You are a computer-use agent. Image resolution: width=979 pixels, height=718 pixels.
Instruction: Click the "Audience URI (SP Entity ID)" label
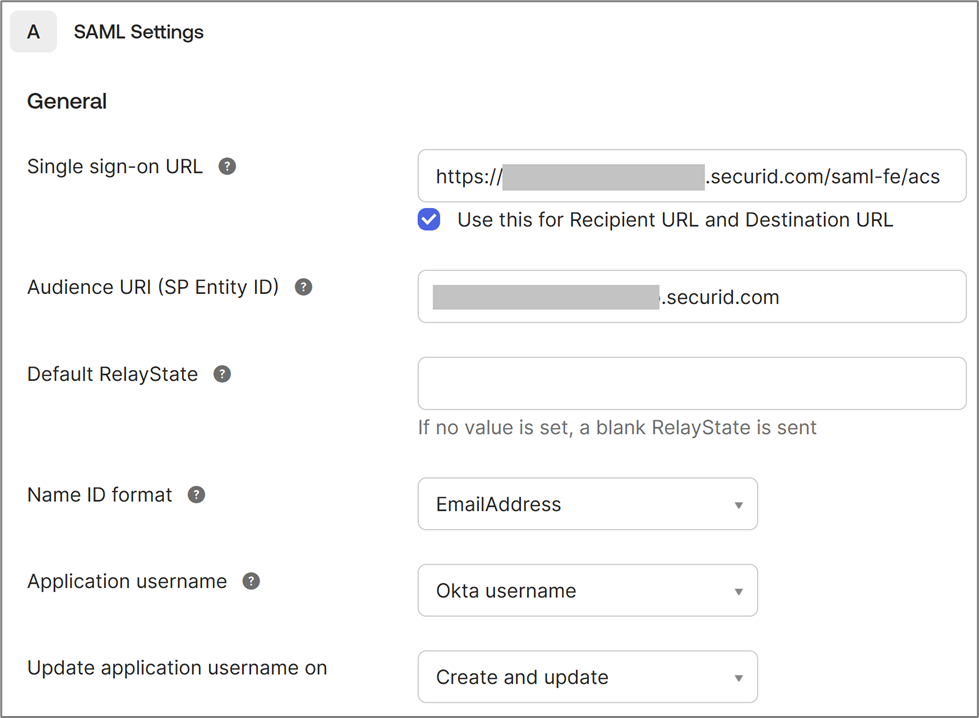coord(153,287)
